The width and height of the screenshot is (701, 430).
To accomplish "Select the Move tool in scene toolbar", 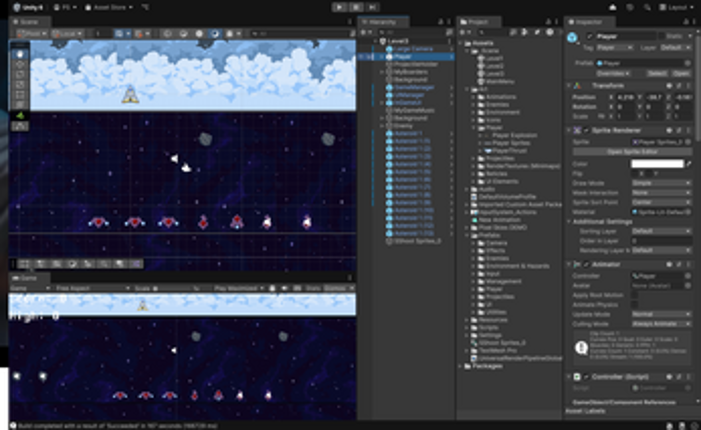I will 20,64.
